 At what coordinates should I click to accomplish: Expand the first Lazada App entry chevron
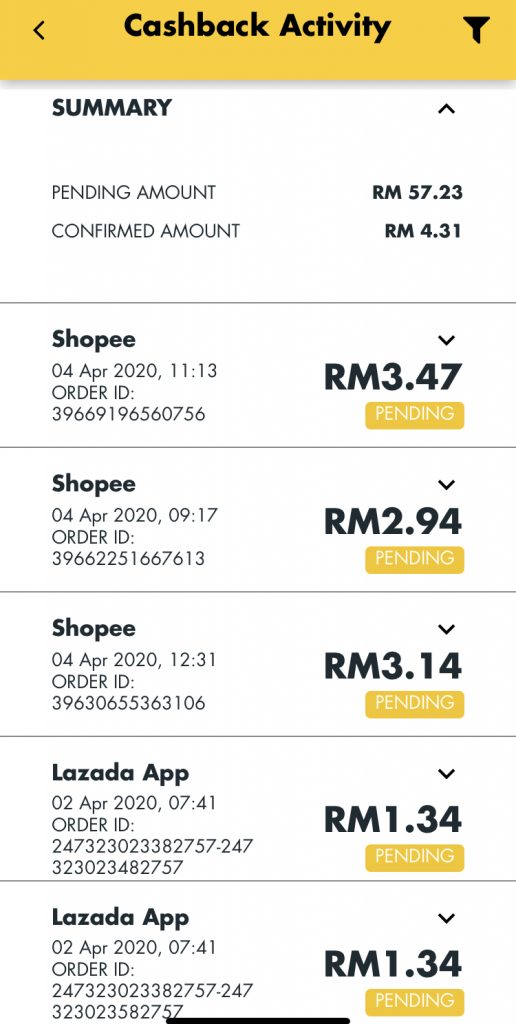(446, 774)
